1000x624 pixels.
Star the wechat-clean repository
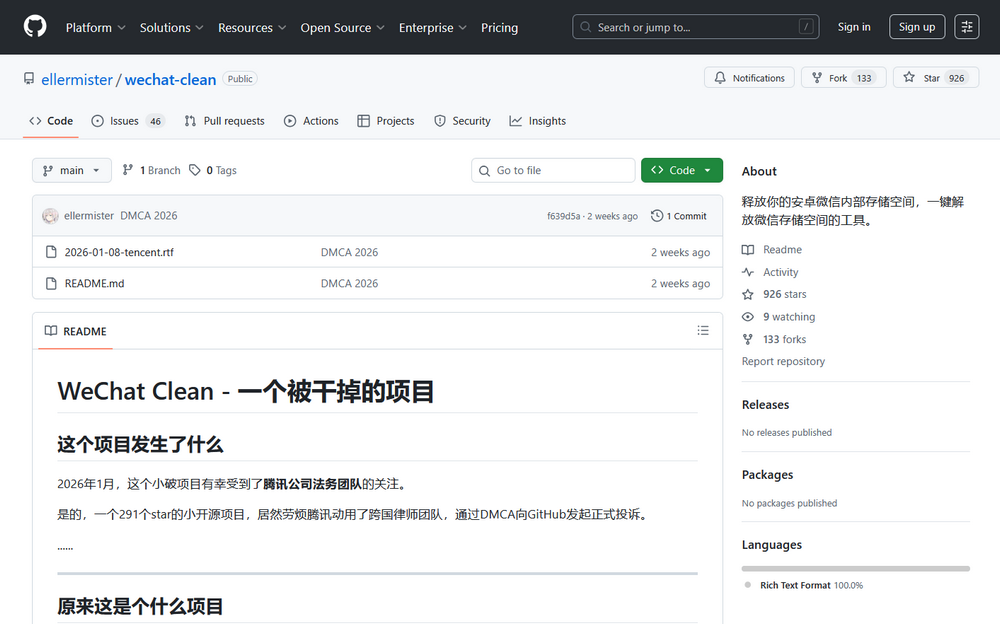[x=930, y=77]
